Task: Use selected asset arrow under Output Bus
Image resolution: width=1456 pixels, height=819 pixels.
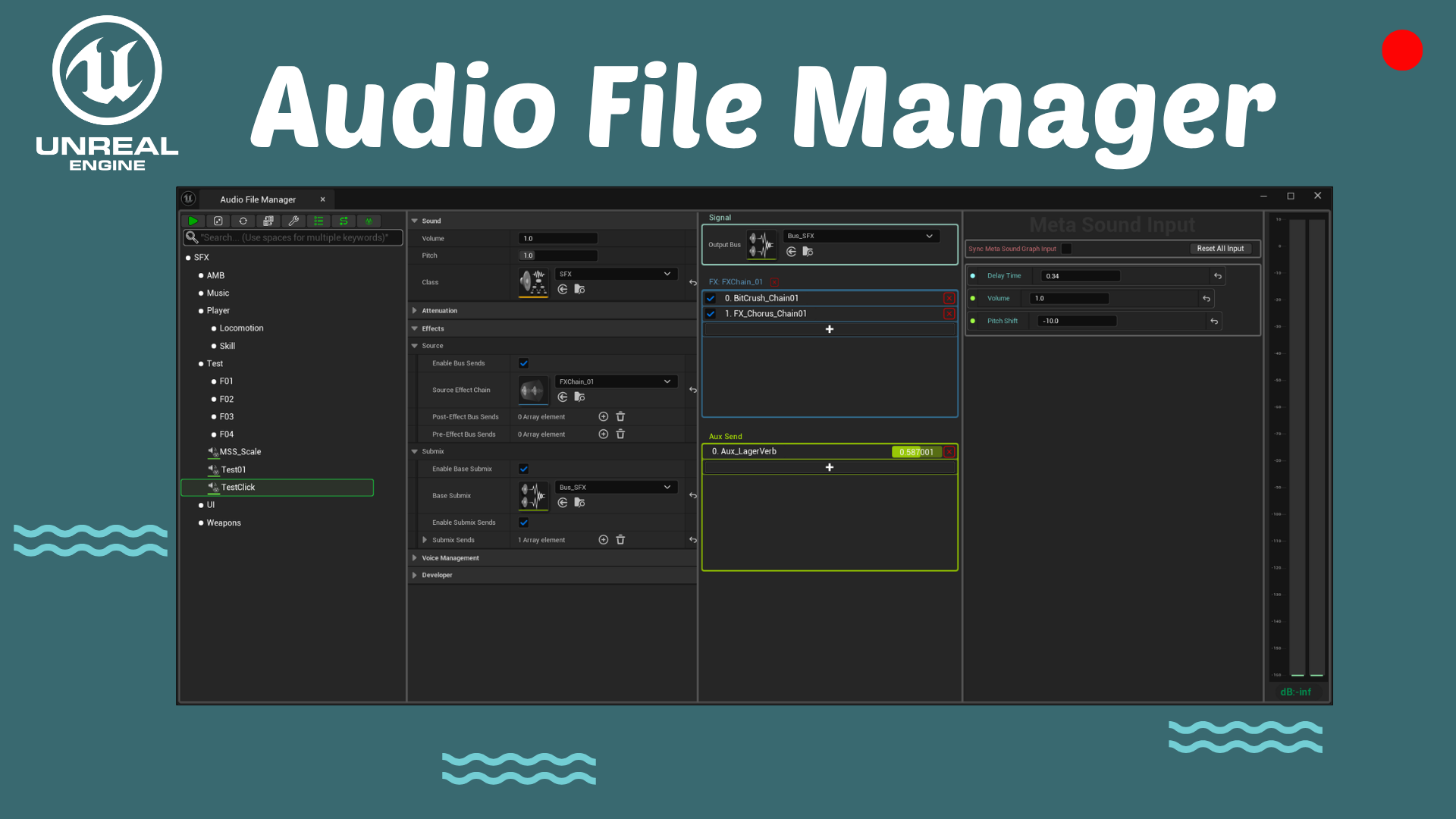Action: tap(791, 251)
